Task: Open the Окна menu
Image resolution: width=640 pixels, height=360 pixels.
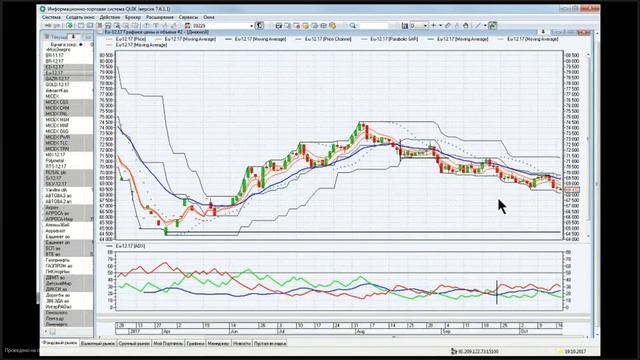Action: pyautogui.click(x=209, y=17)
